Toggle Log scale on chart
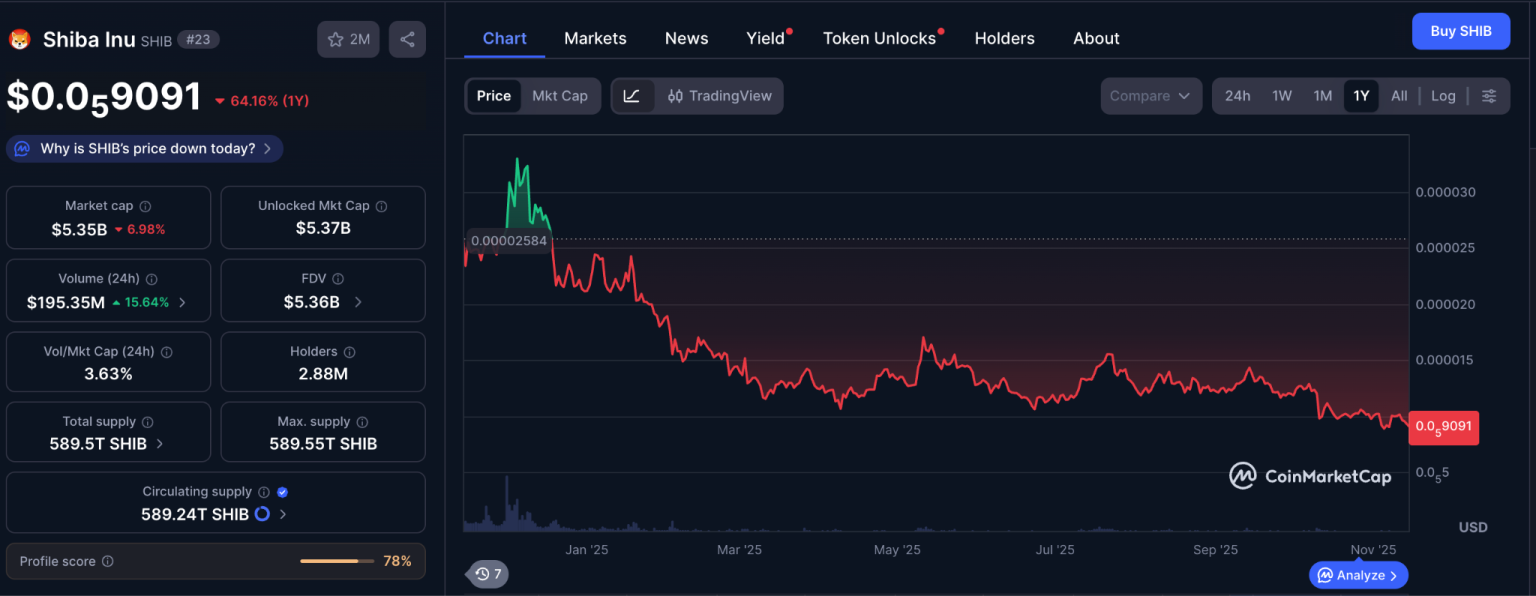This screenshot has width=1536, height=596. pos(1443,96)
